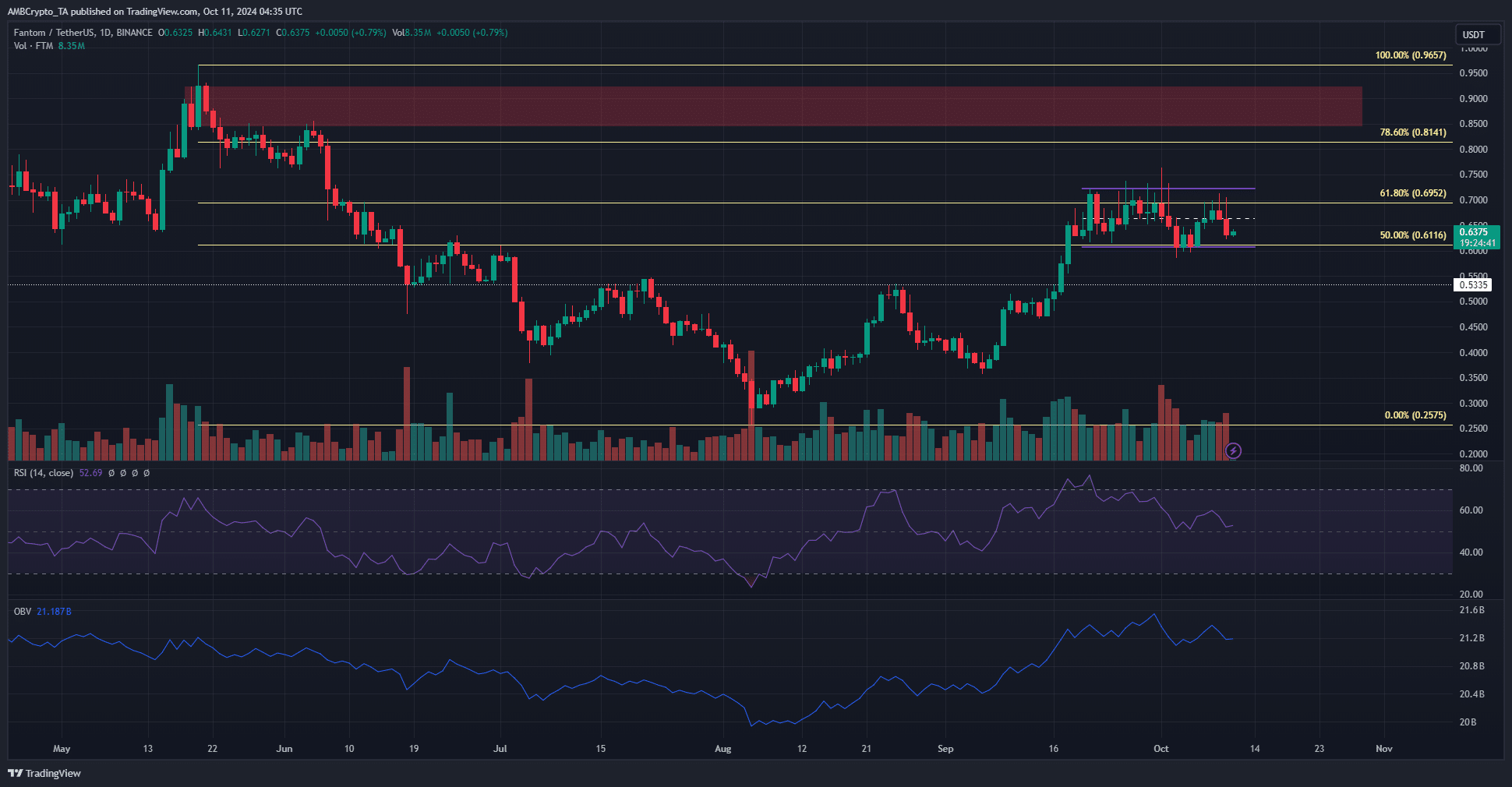Click the Vol · FTM indicator label
The image size is (1512, 787).
pos(34,46)
